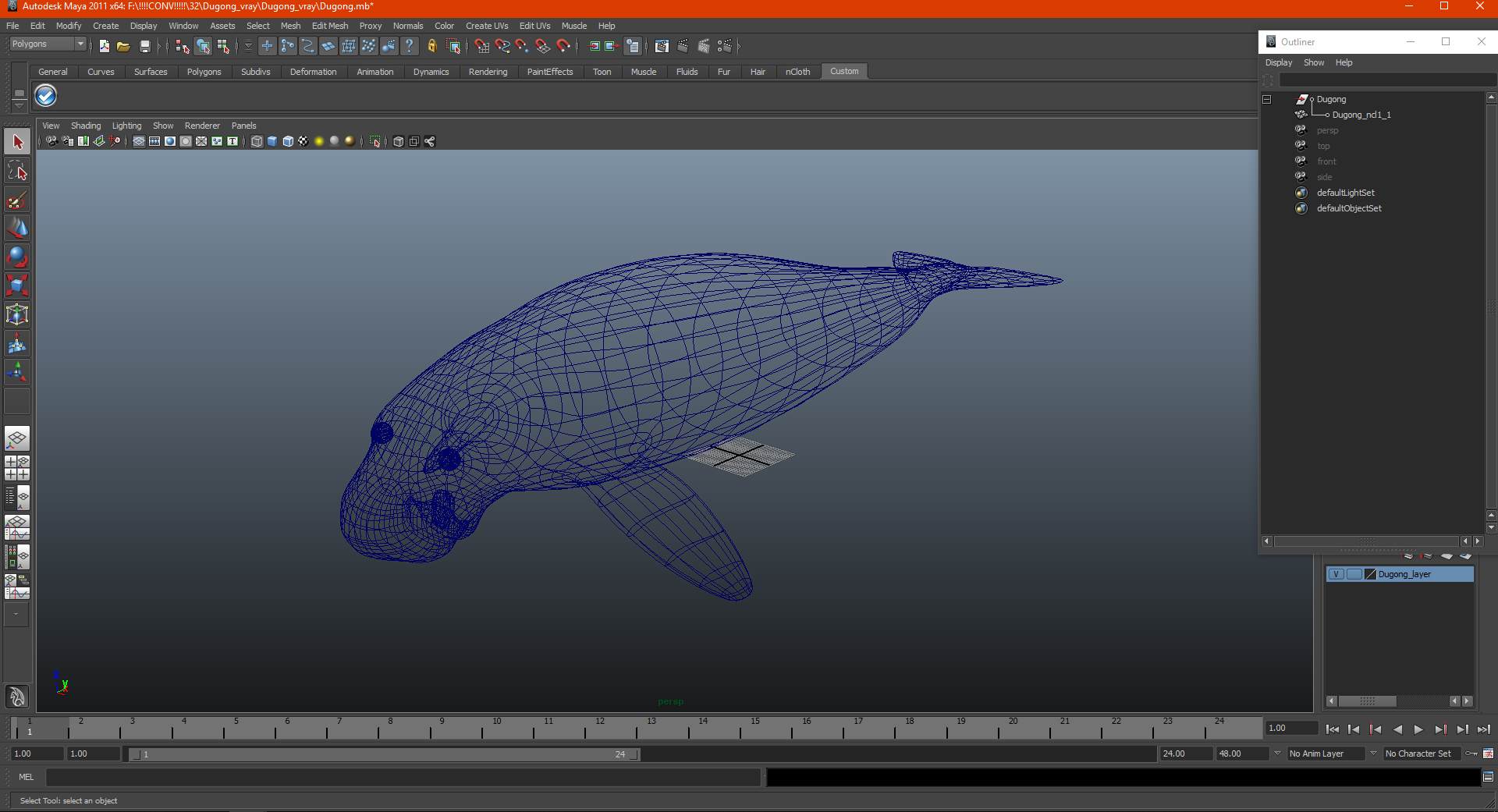Toggle Snap to points magnet

point(523,46)
